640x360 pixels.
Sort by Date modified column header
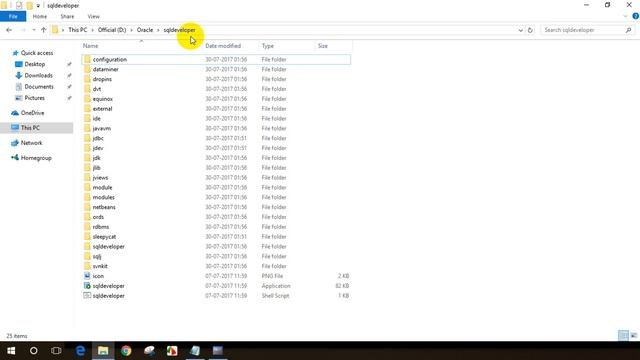[223, 46]
